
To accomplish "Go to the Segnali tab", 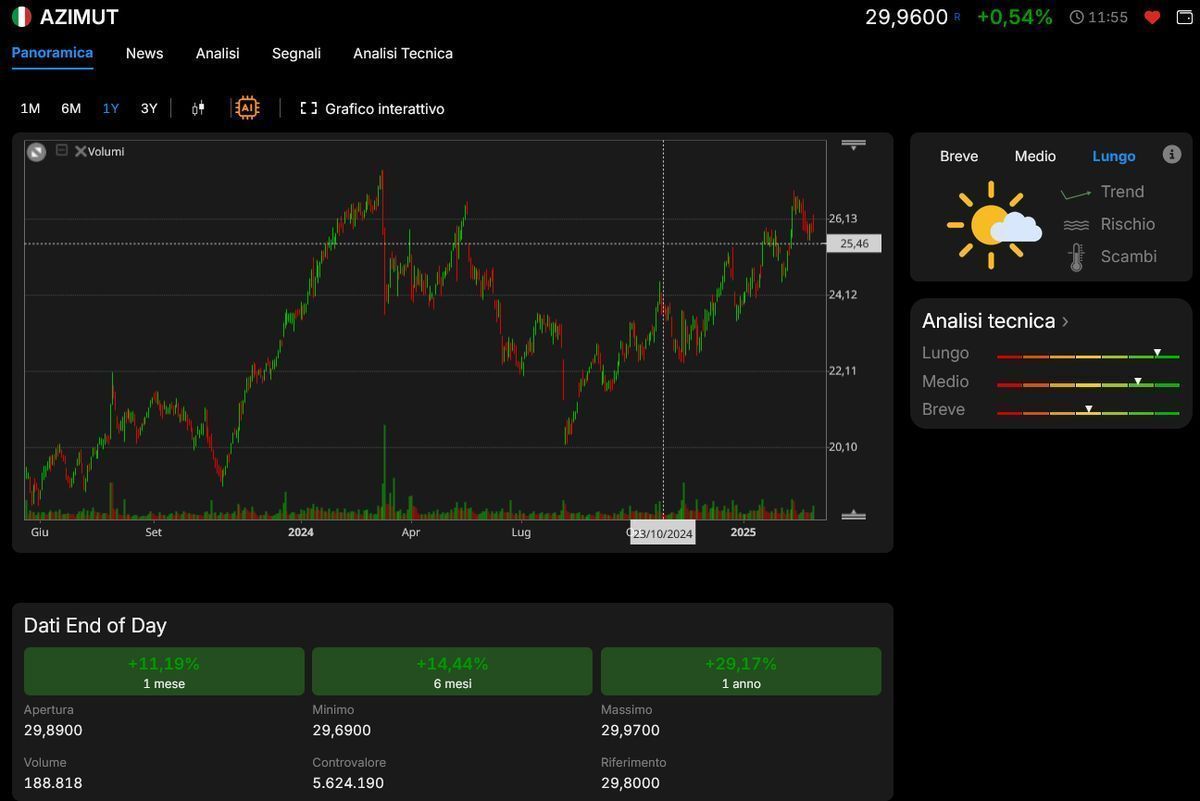I will (296, 53).
